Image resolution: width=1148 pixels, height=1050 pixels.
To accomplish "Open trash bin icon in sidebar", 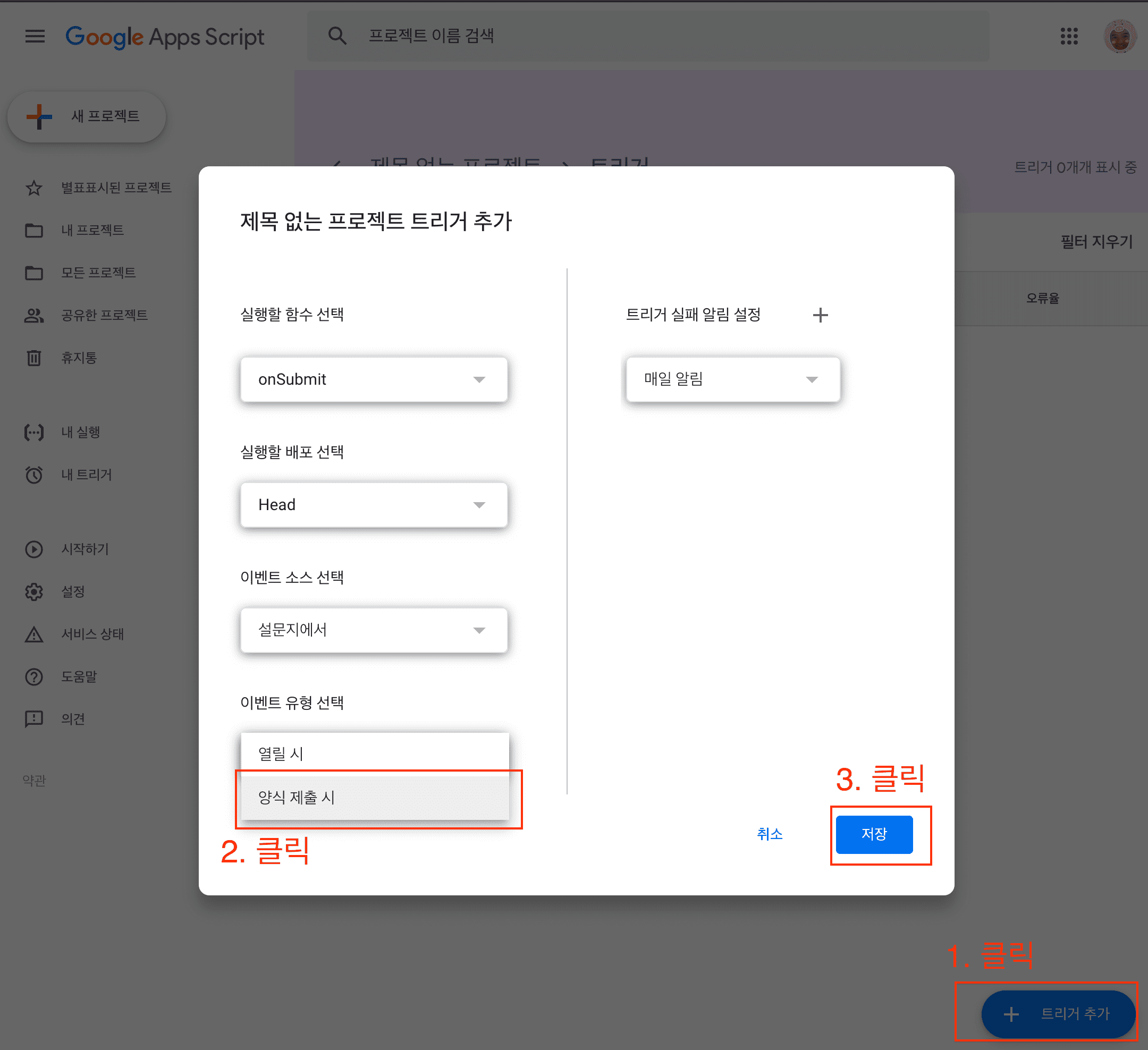I will 34,358.
